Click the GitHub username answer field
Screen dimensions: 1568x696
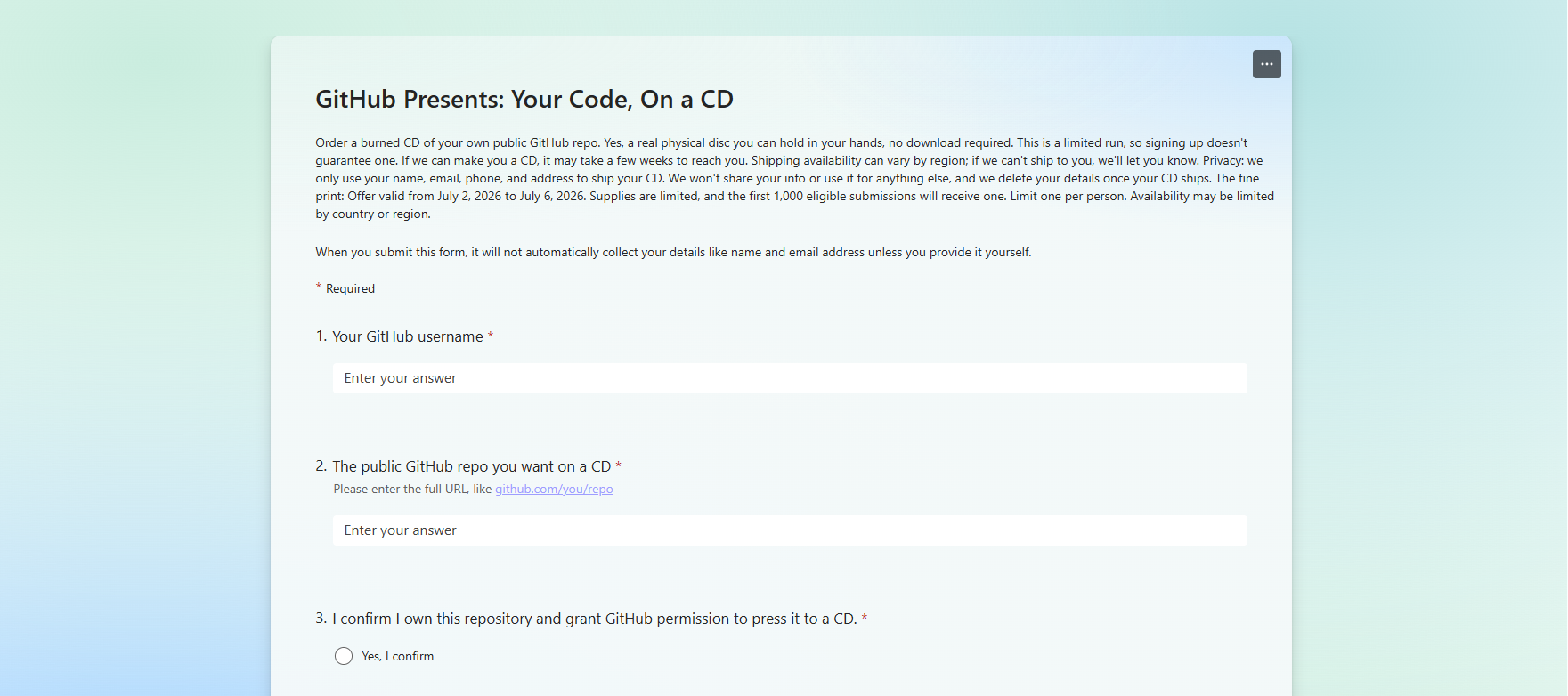(x=790, y=378)
